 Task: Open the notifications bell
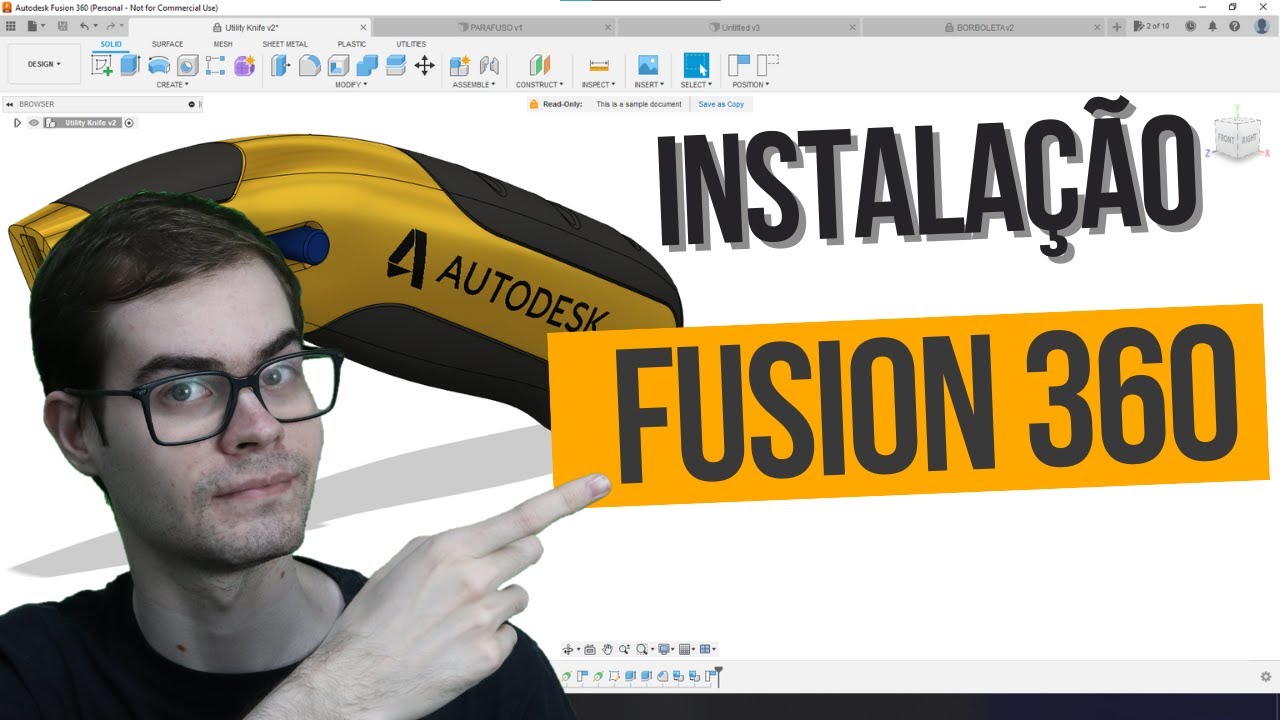(x=1213, y=26)
